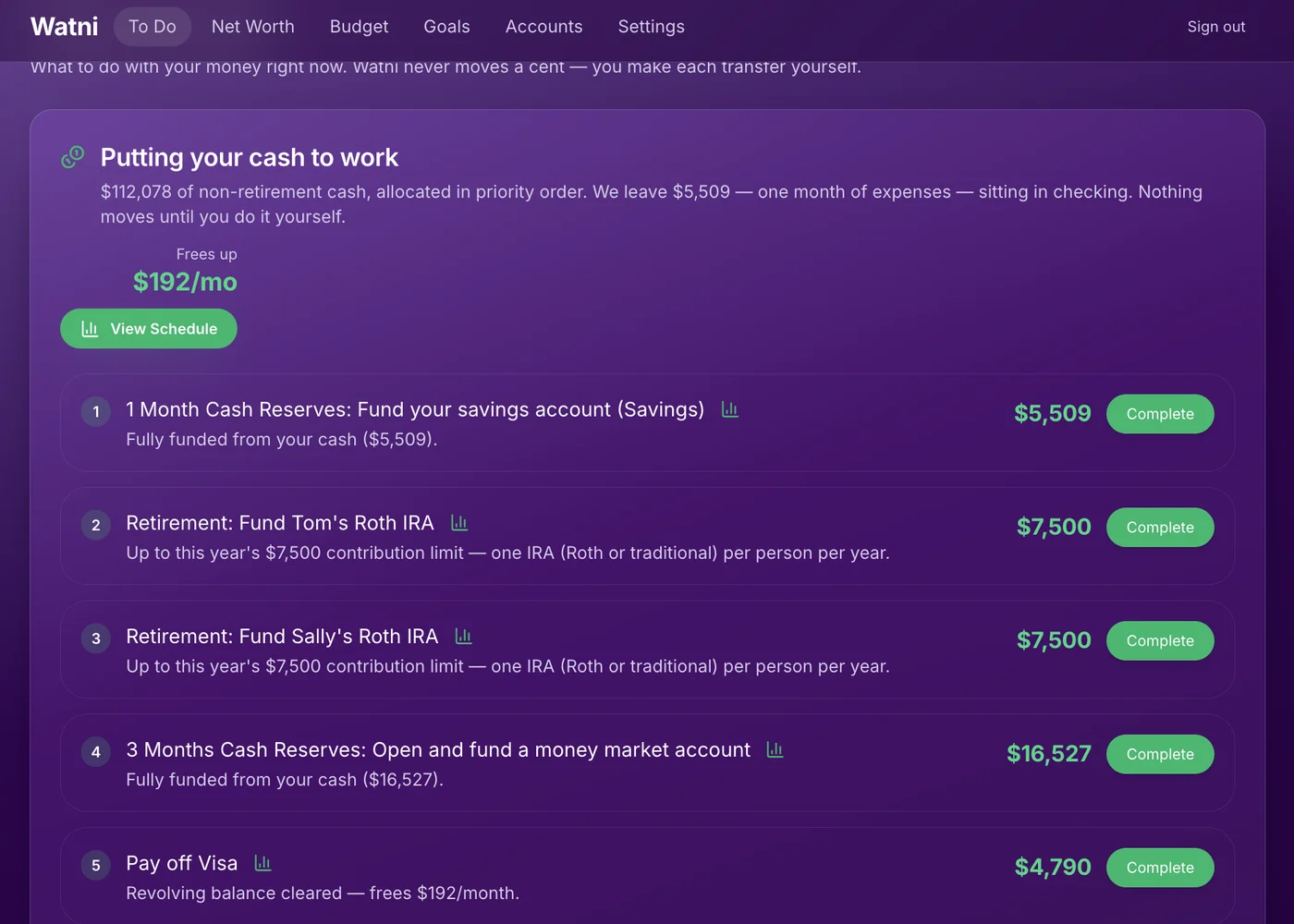Click the step number 3 badge
Screen dimensions: 1294x924
coord(96,638)
